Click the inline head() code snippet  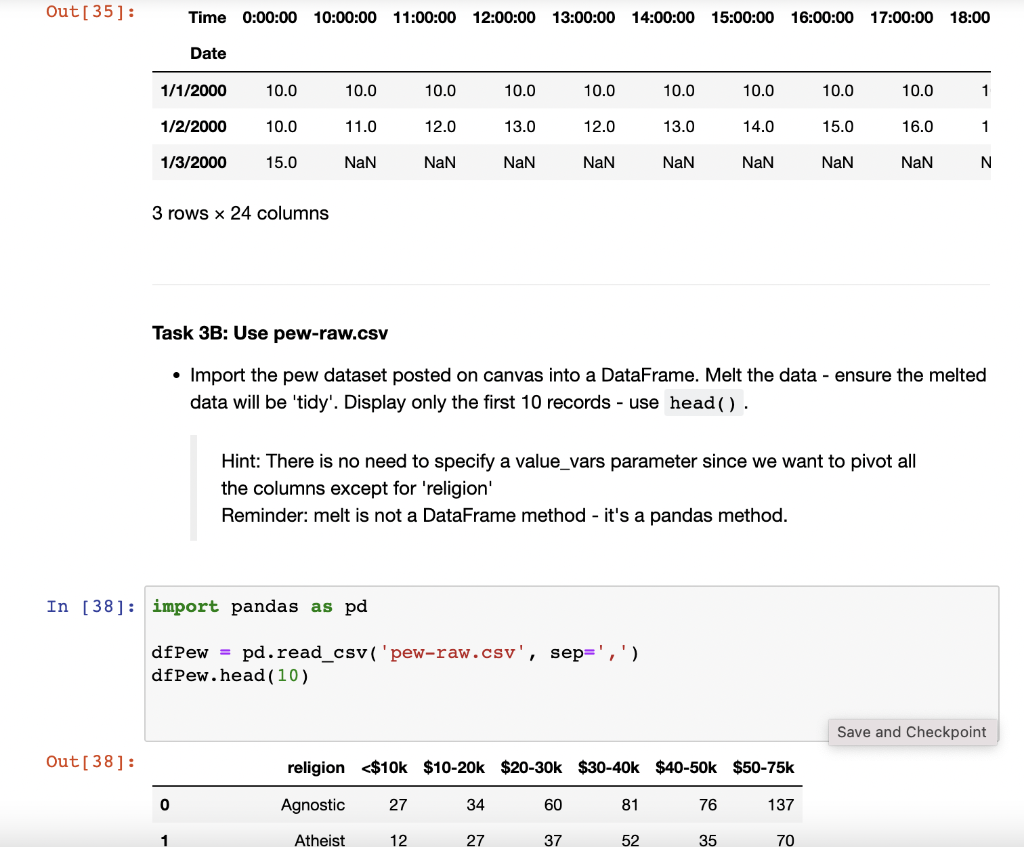click(x=703, y=402)
